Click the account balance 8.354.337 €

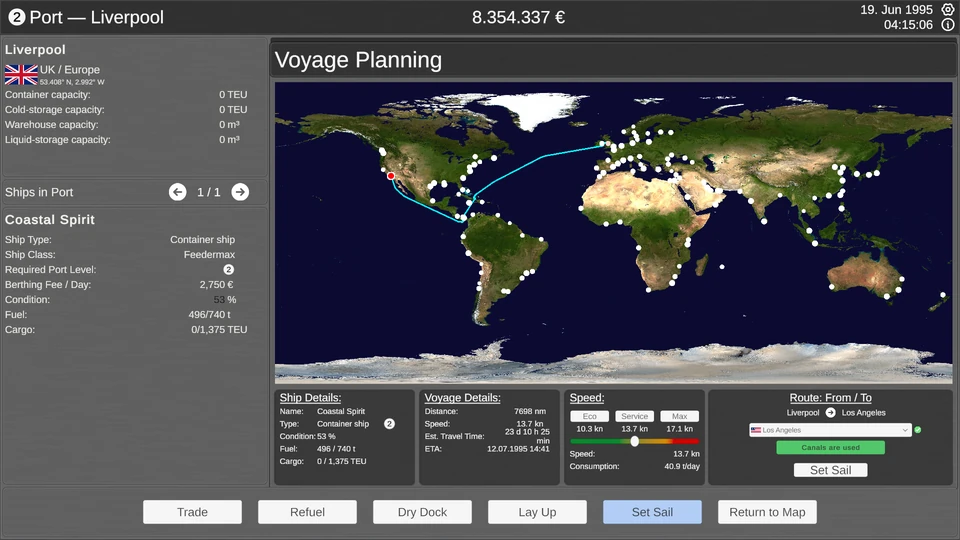coord(518,17)
